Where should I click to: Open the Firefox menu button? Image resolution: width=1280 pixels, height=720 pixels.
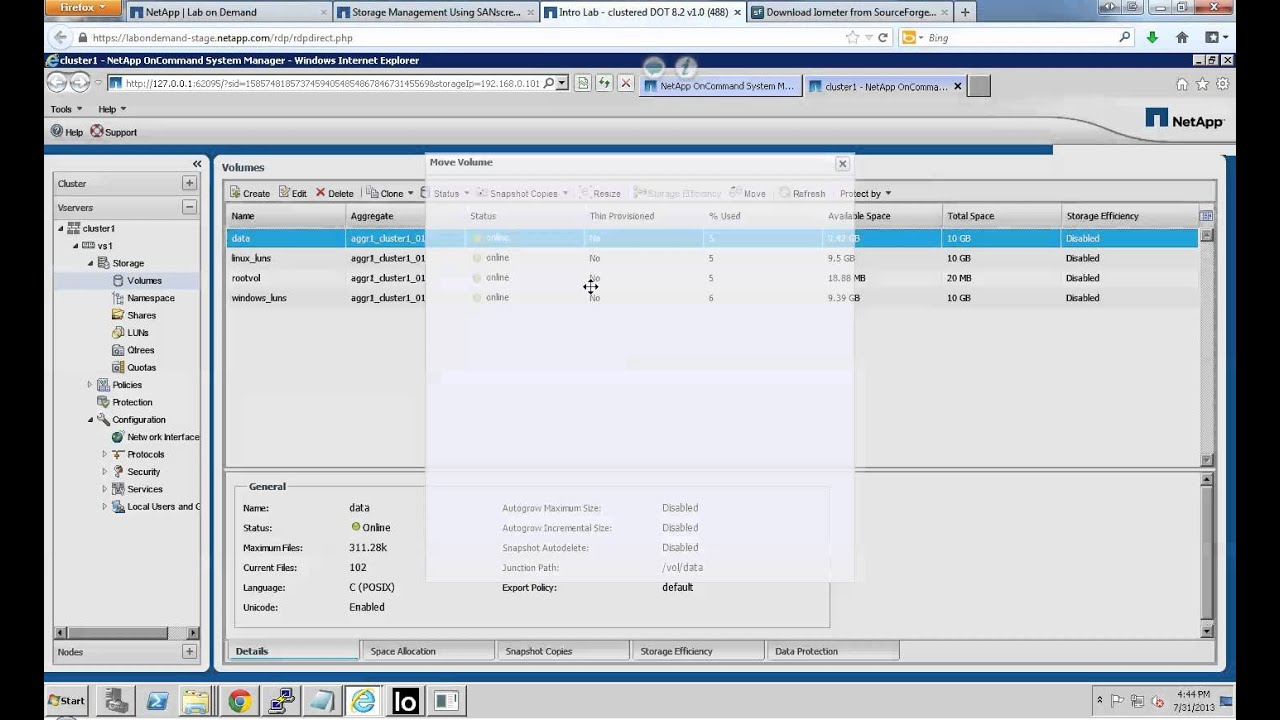point(84,7)
